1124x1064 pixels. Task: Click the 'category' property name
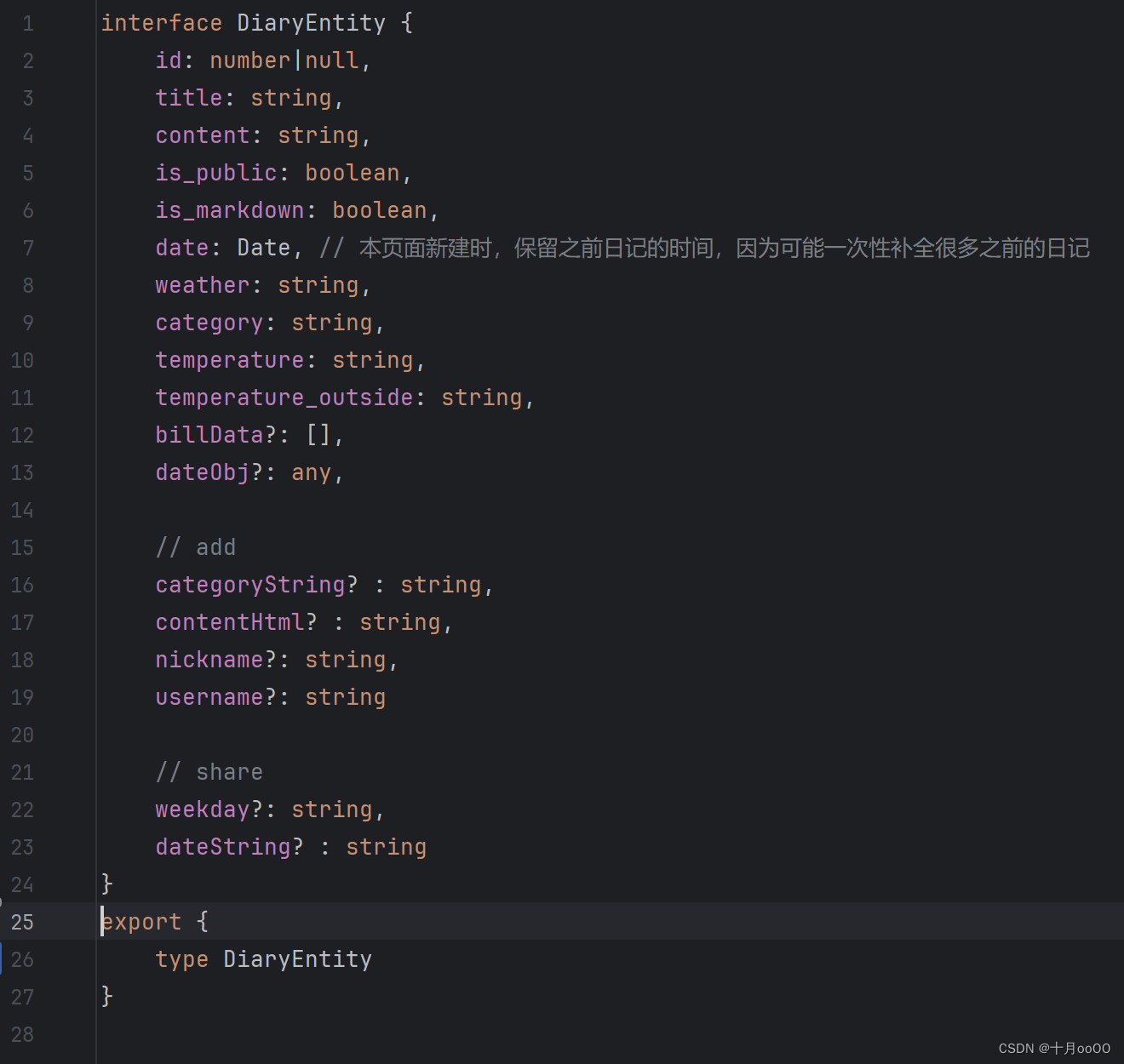[209, 323]
